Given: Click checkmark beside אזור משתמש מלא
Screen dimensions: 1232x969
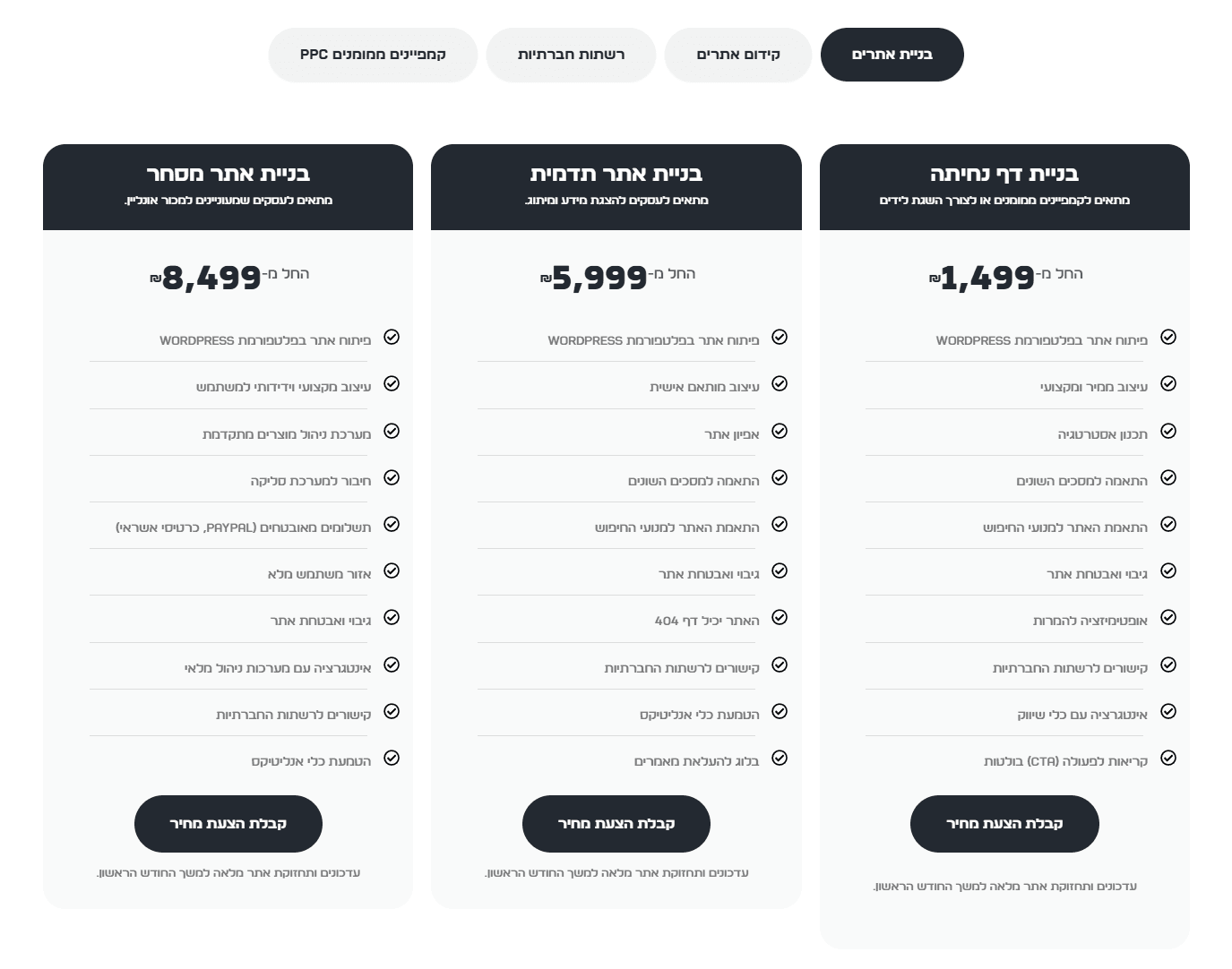Looking at the screenshot, I should [392, 570].
